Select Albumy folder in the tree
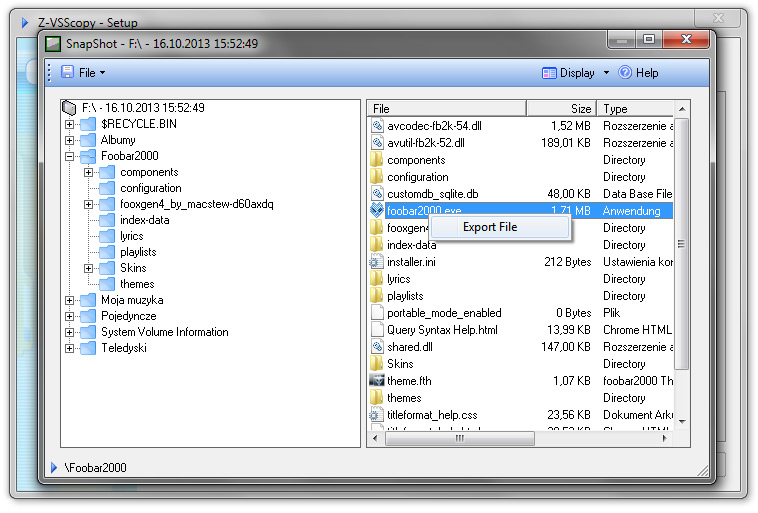This screenshot has width=758, height=513. [118, 140]
